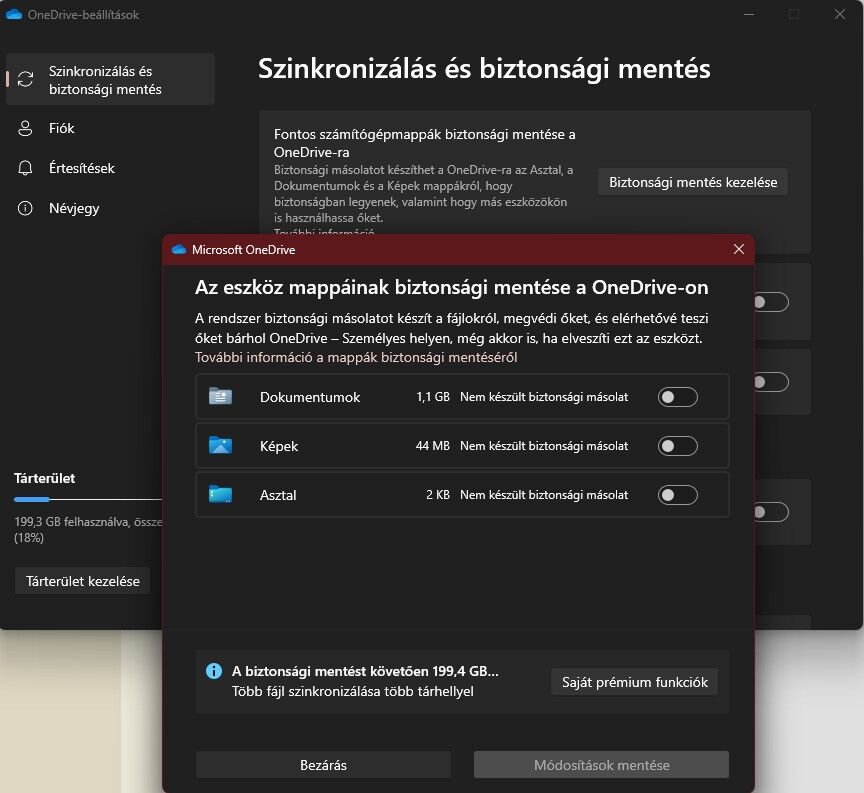Screen dimensions: 864x793
Task: Click the dialog heading Az eszköz mappáinak biztonsági mentése
Action: pos(451,288)
